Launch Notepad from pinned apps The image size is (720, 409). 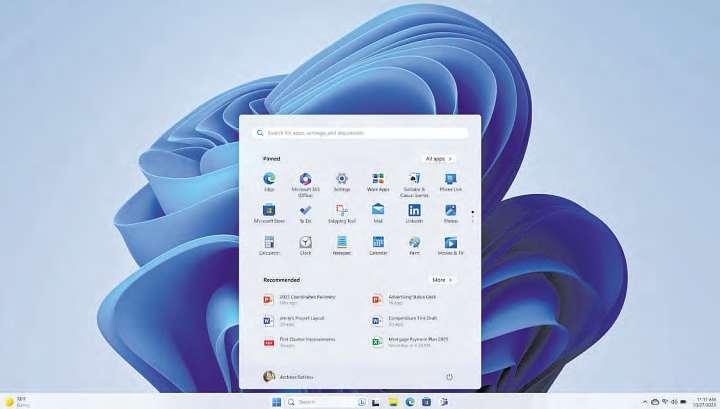coord(342,246)
